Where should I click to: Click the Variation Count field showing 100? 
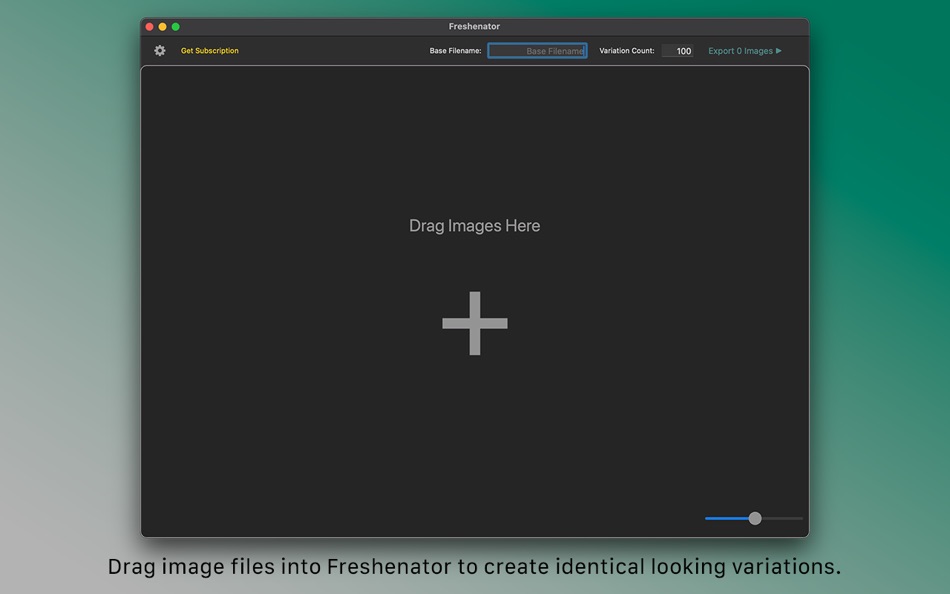tap(678, 50)
